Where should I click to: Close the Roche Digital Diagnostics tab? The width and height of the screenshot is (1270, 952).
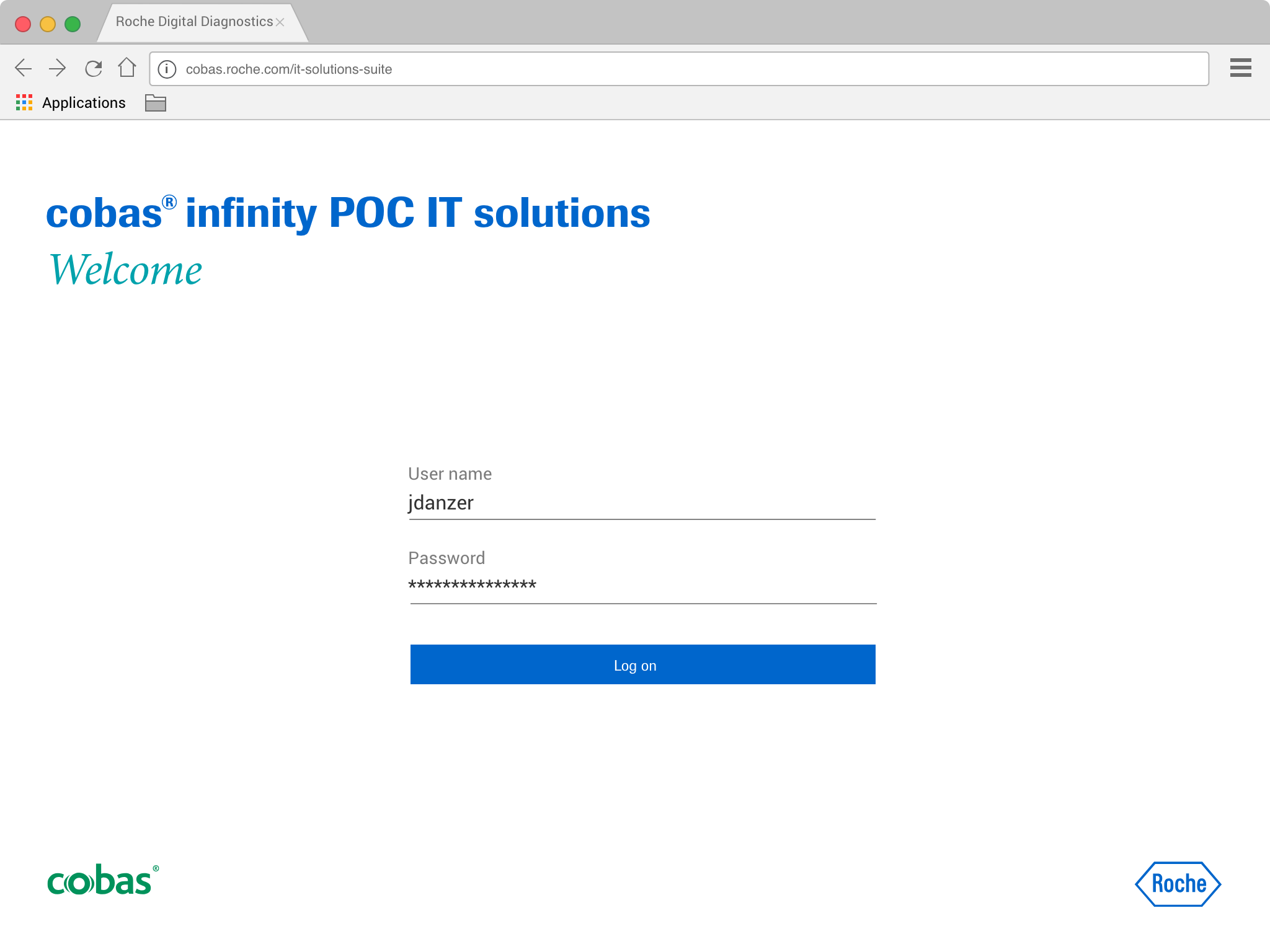280,22
